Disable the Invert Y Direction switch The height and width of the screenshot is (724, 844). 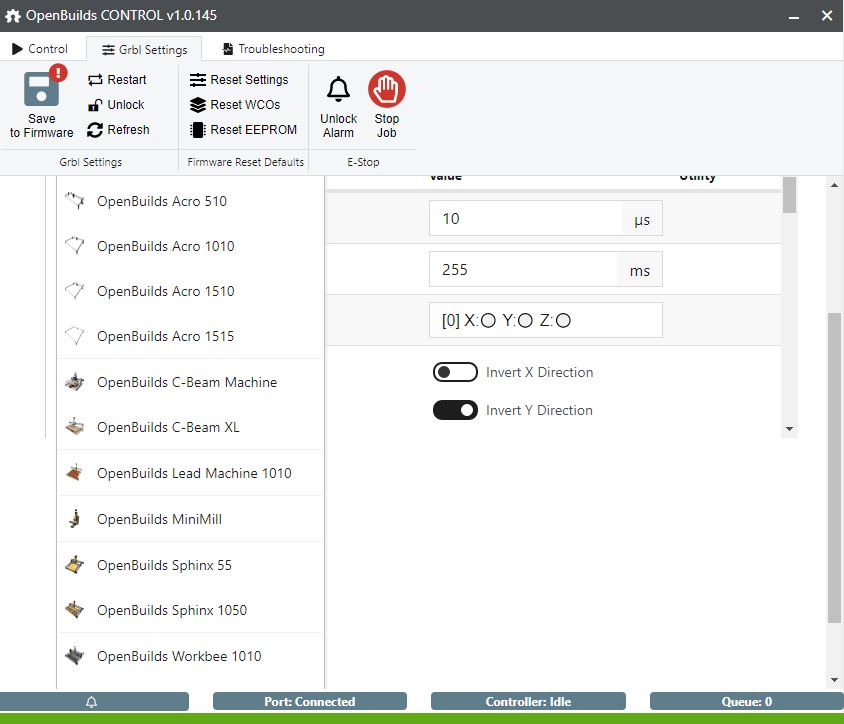click(x=455, y=410)
